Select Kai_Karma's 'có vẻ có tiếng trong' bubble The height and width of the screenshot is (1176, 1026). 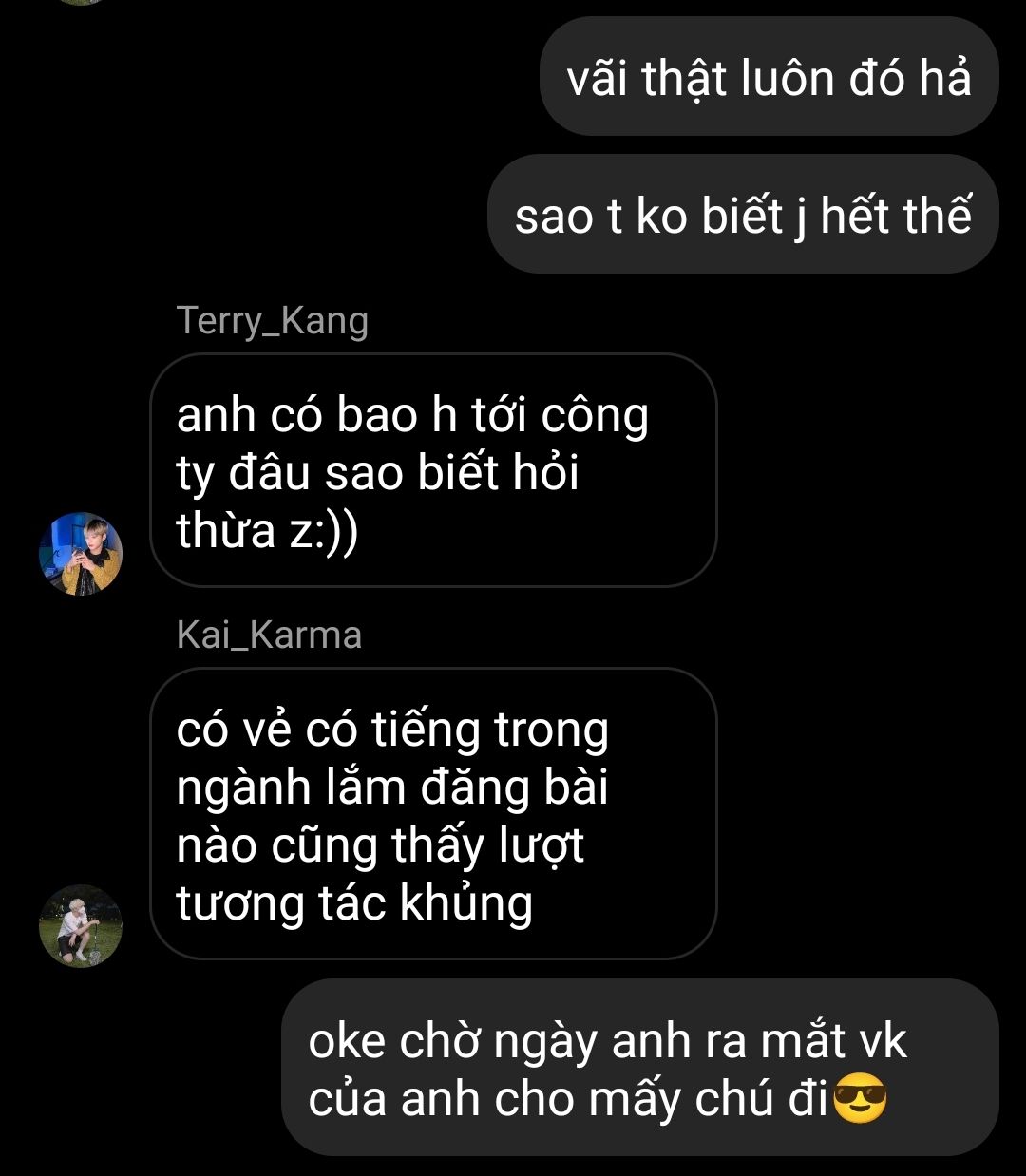[x=433, y=814]
